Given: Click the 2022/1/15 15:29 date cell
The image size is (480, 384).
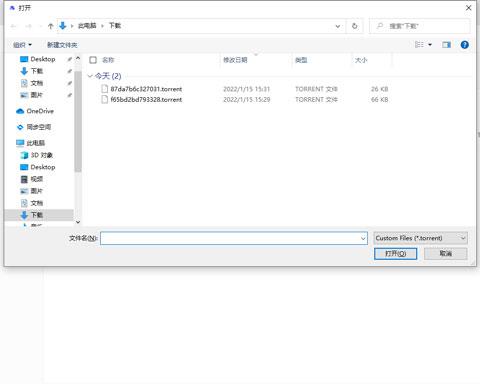Looking at the screenshot, I should click(x=246, y=99).
